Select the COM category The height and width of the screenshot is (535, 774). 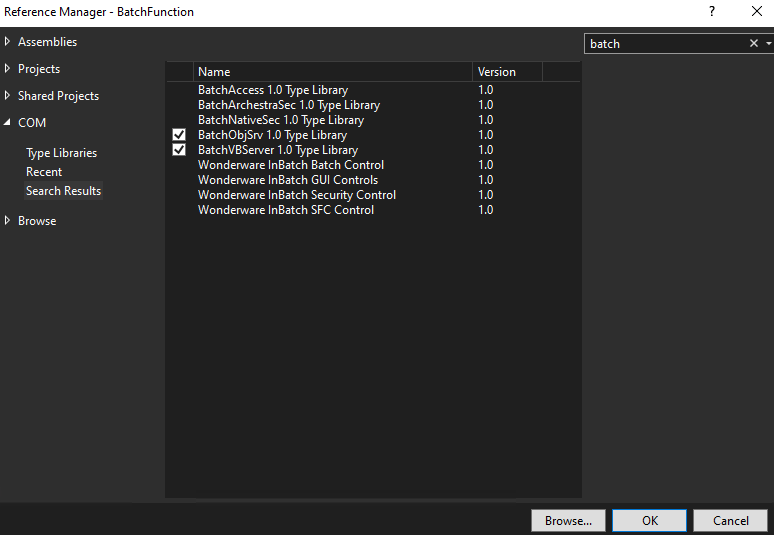click(32, 122)
